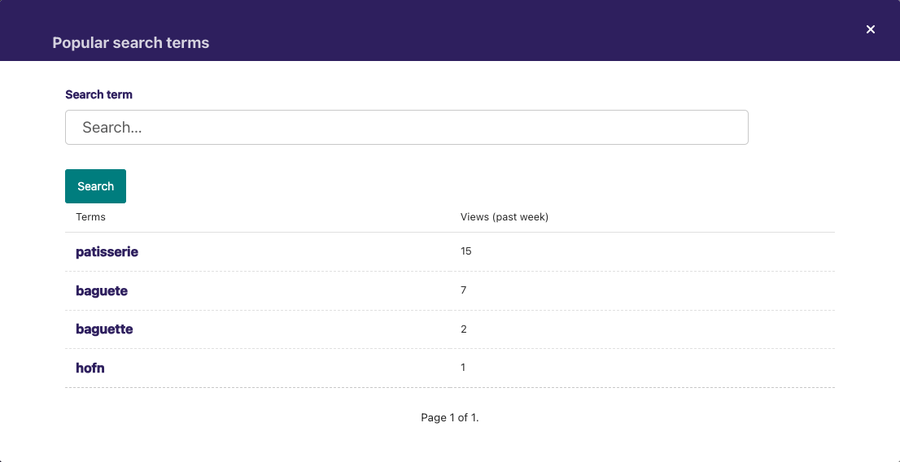Click the Terms column header
The width and height of the screenshot is (900, 462).
(x=91, y=217)
